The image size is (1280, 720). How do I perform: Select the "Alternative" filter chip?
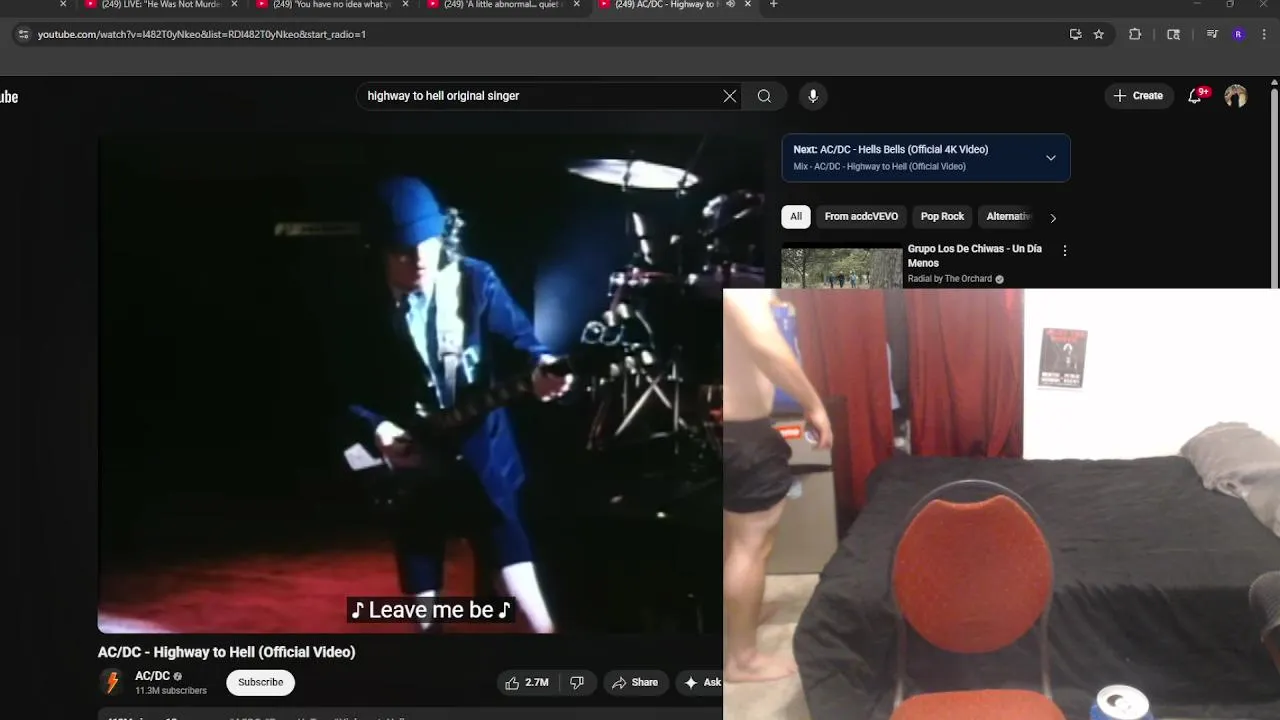coord(1006,217)
